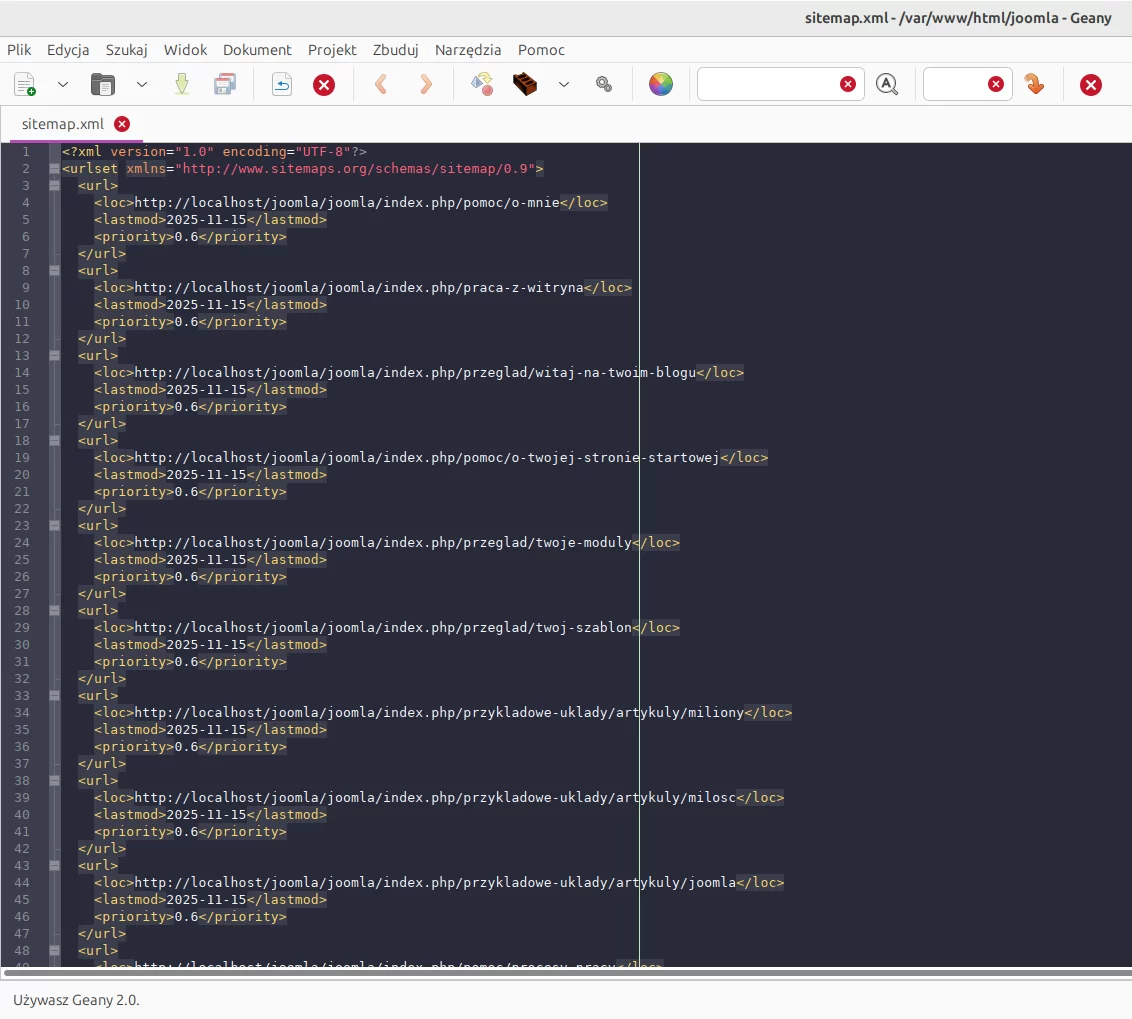Click the sitemaps.org xmlns URL
Viewport: 1132px width, 1019px height.
359,169
